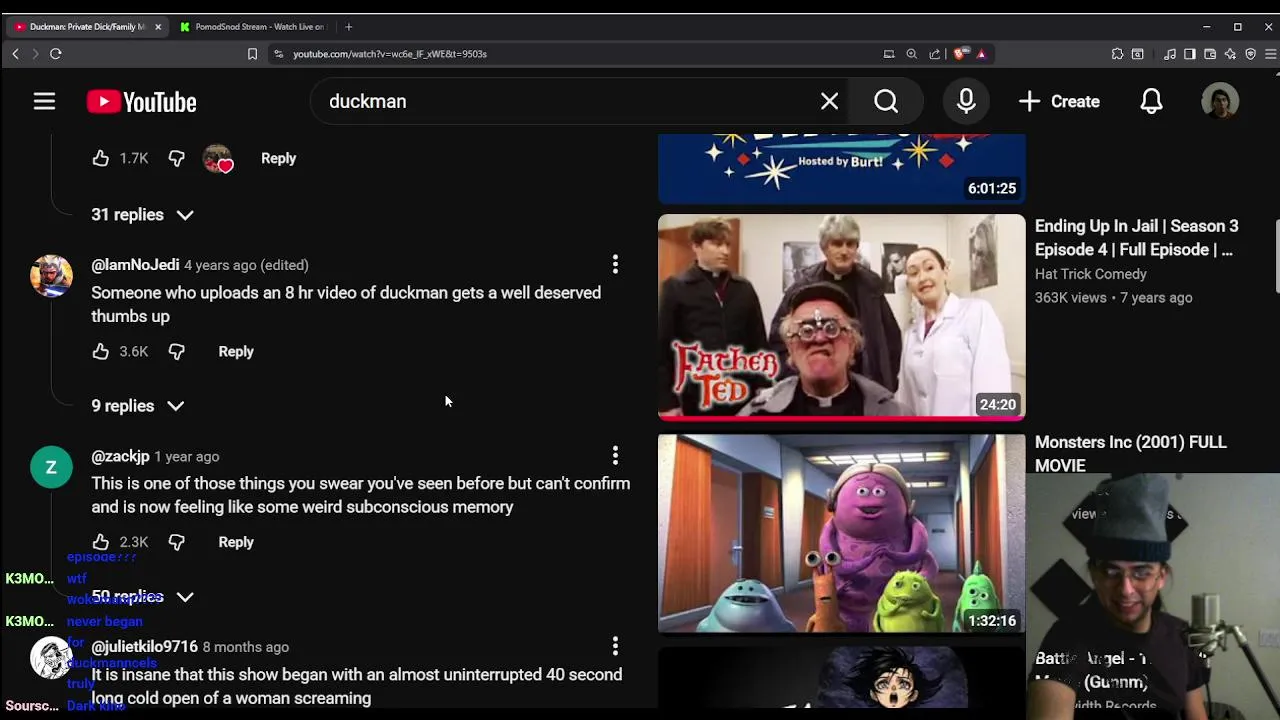Open the browser main menu
Screen dimensions: 1280x720
1270,54
